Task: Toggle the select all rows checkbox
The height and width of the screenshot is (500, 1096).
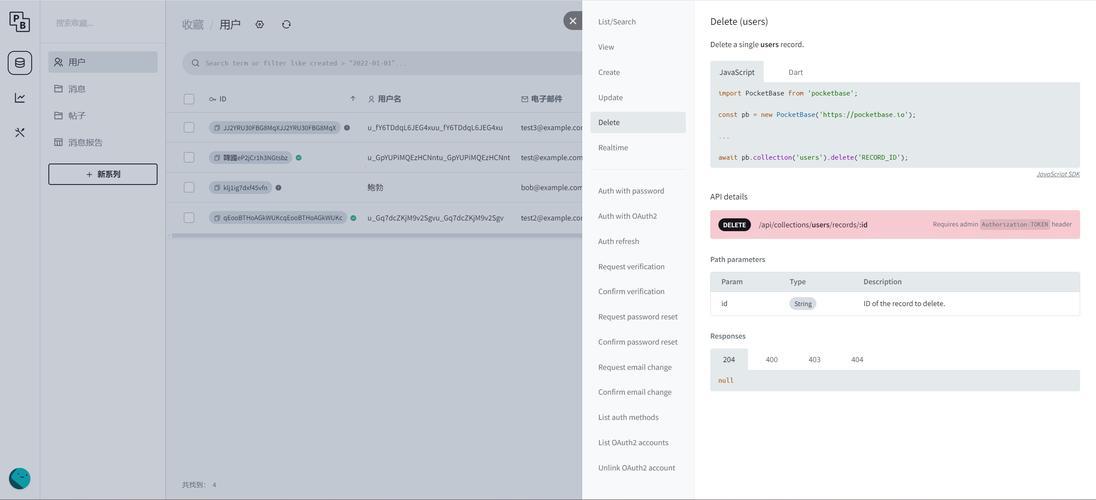Action: (x=189, y=99)
